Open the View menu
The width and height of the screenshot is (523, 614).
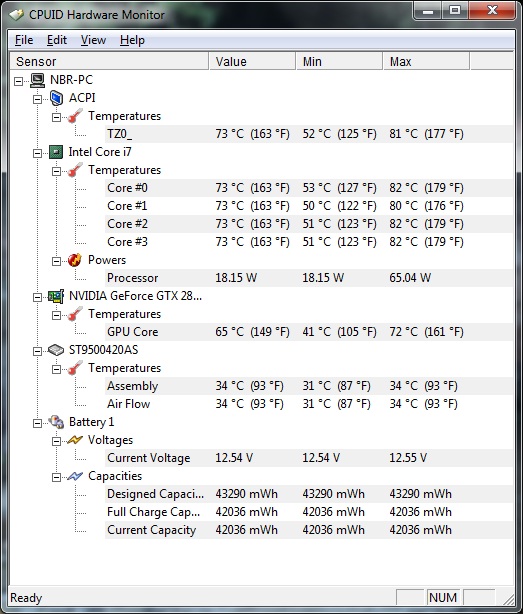93,40
